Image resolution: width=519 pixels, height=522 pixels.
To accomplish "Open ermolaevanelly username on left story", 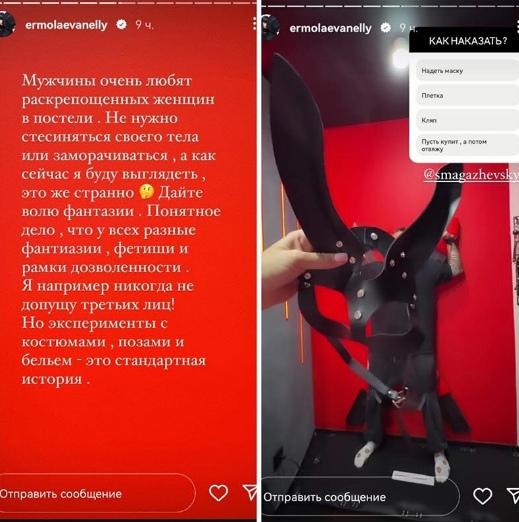I will (x=66, y=25).
